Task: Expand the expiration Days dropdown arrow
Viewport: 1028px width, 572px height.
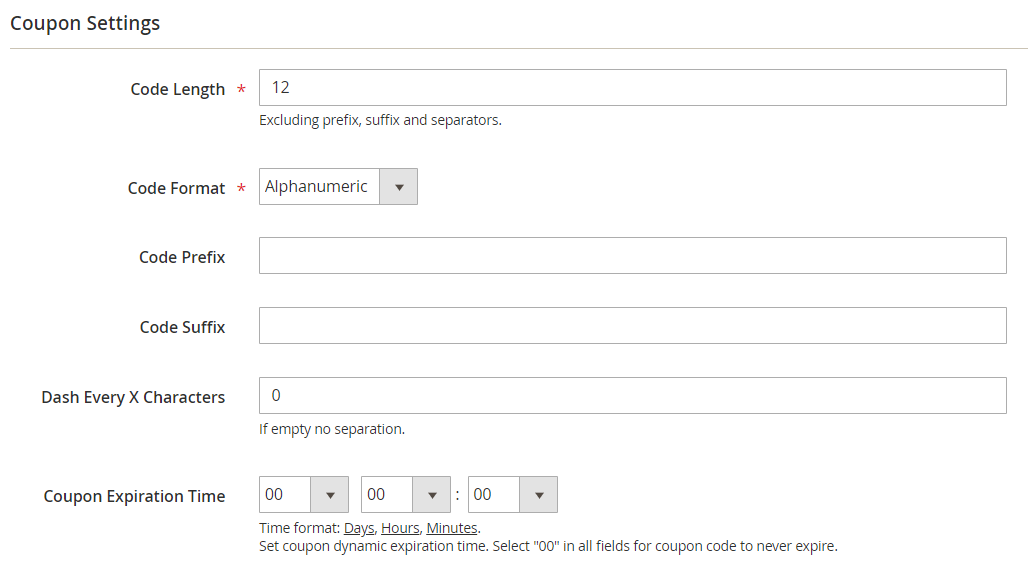Action: 330,495
